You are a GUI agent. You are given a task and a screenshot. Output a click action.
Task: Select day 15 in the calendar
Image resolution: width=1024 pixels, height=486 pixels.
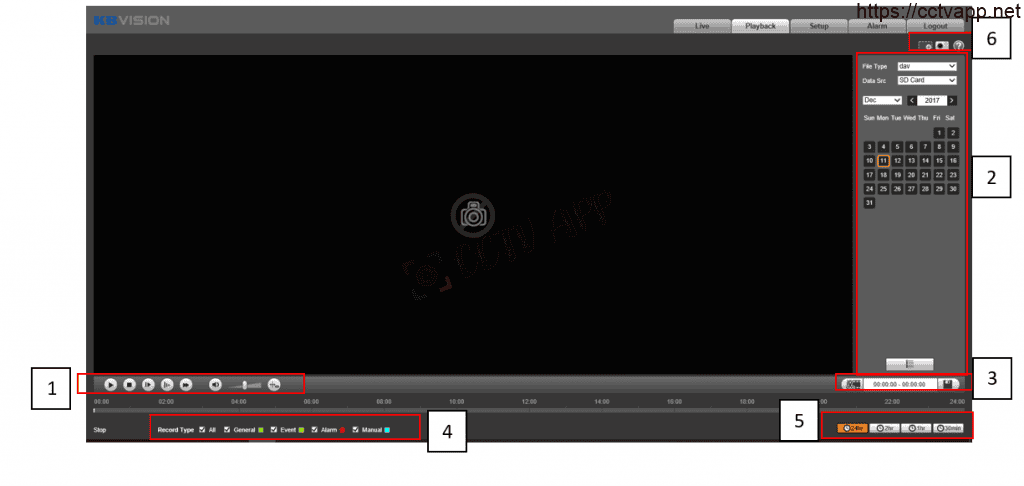click(939, 160)
